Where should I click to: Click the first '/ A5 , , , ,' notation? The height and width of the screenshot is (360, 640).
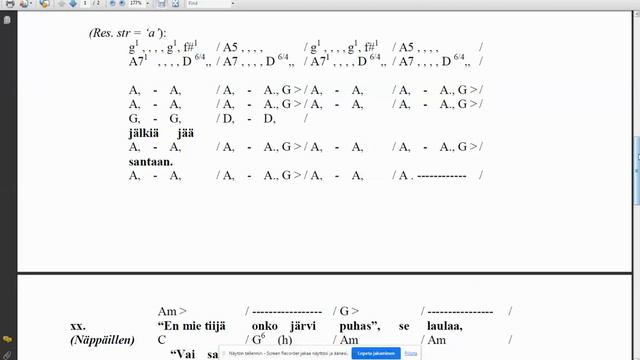pyautogui.click(x=240, y=48)
